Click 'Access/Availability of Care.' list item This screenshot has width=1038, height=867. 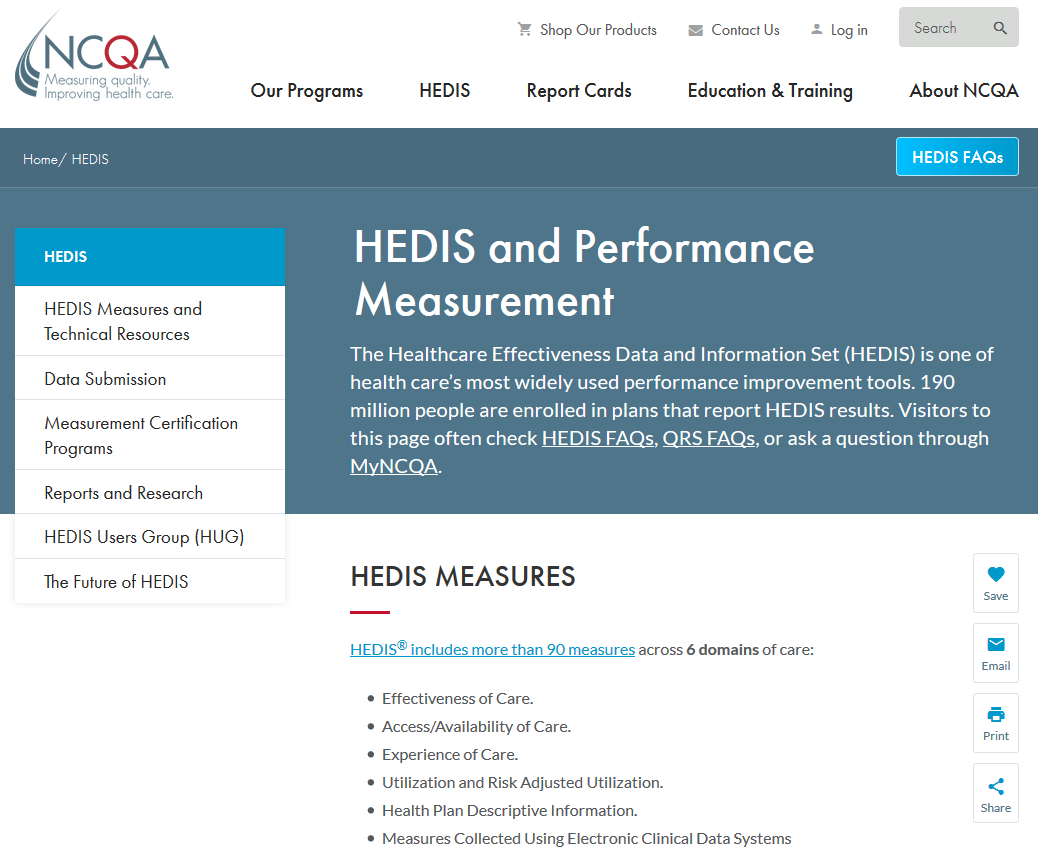coord(477,727)
